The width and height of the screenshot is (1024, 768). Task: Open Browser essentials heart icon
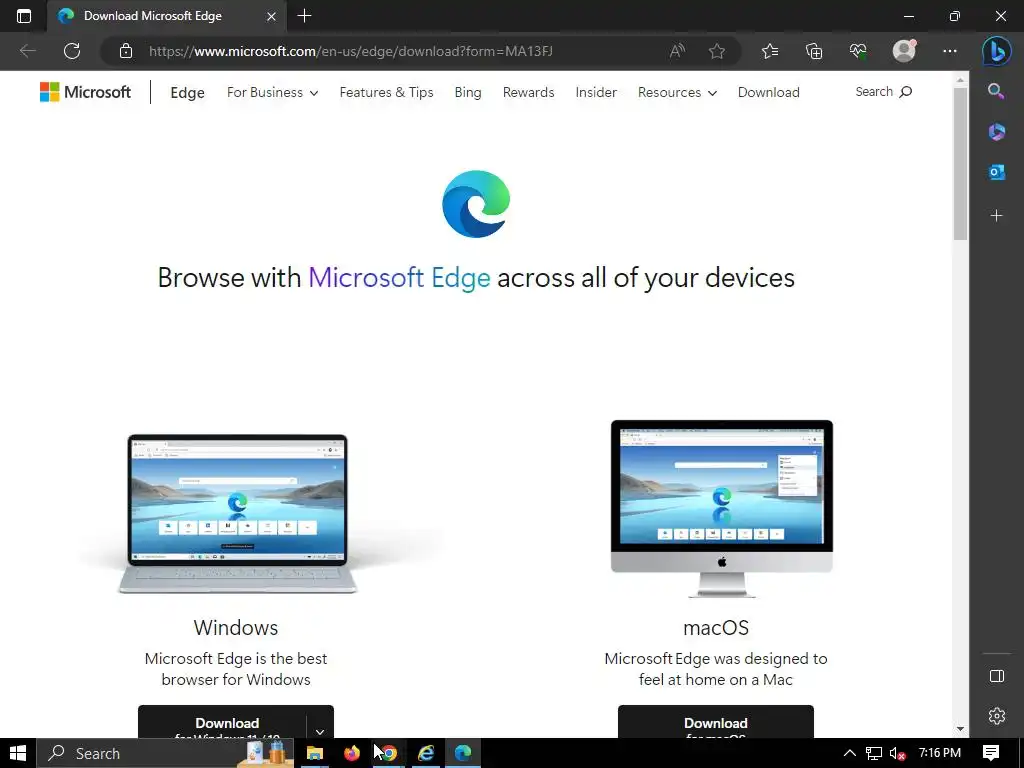coord(857,51)
